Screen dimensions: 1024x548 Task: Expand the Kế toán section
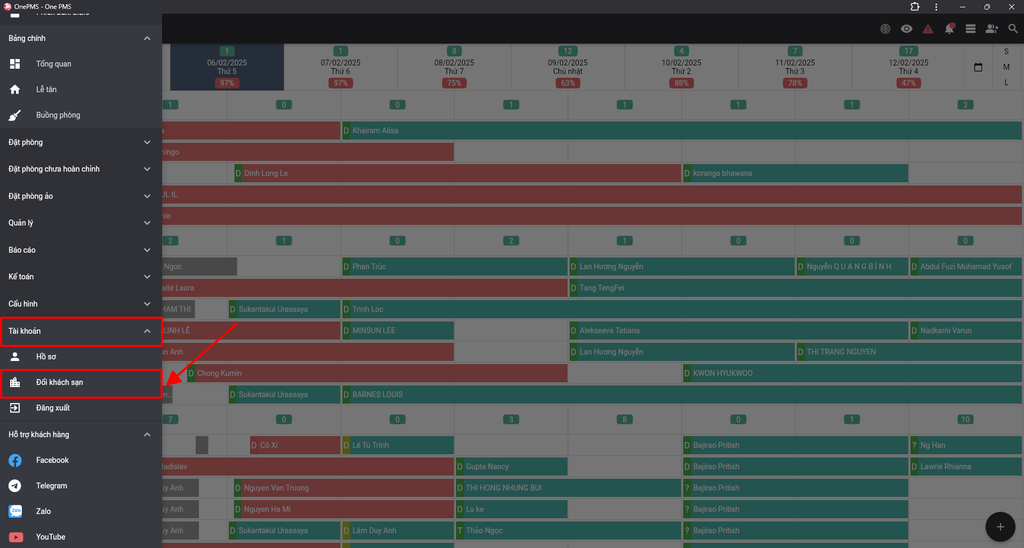tap(81, 277)
